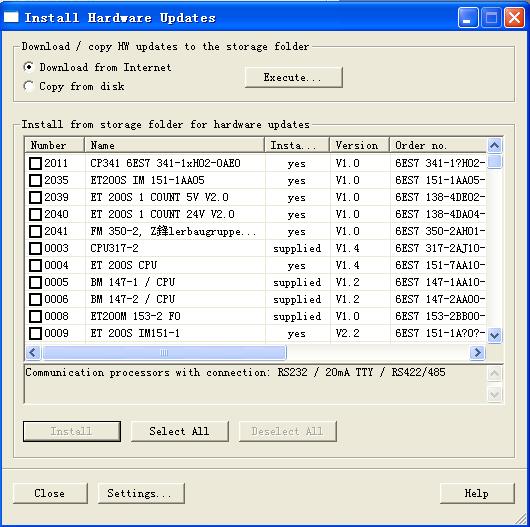Viewport: 530px width, 527px height.
Task: Click the list's vertical scrollbar up arrow
Action: pos(495,146)
